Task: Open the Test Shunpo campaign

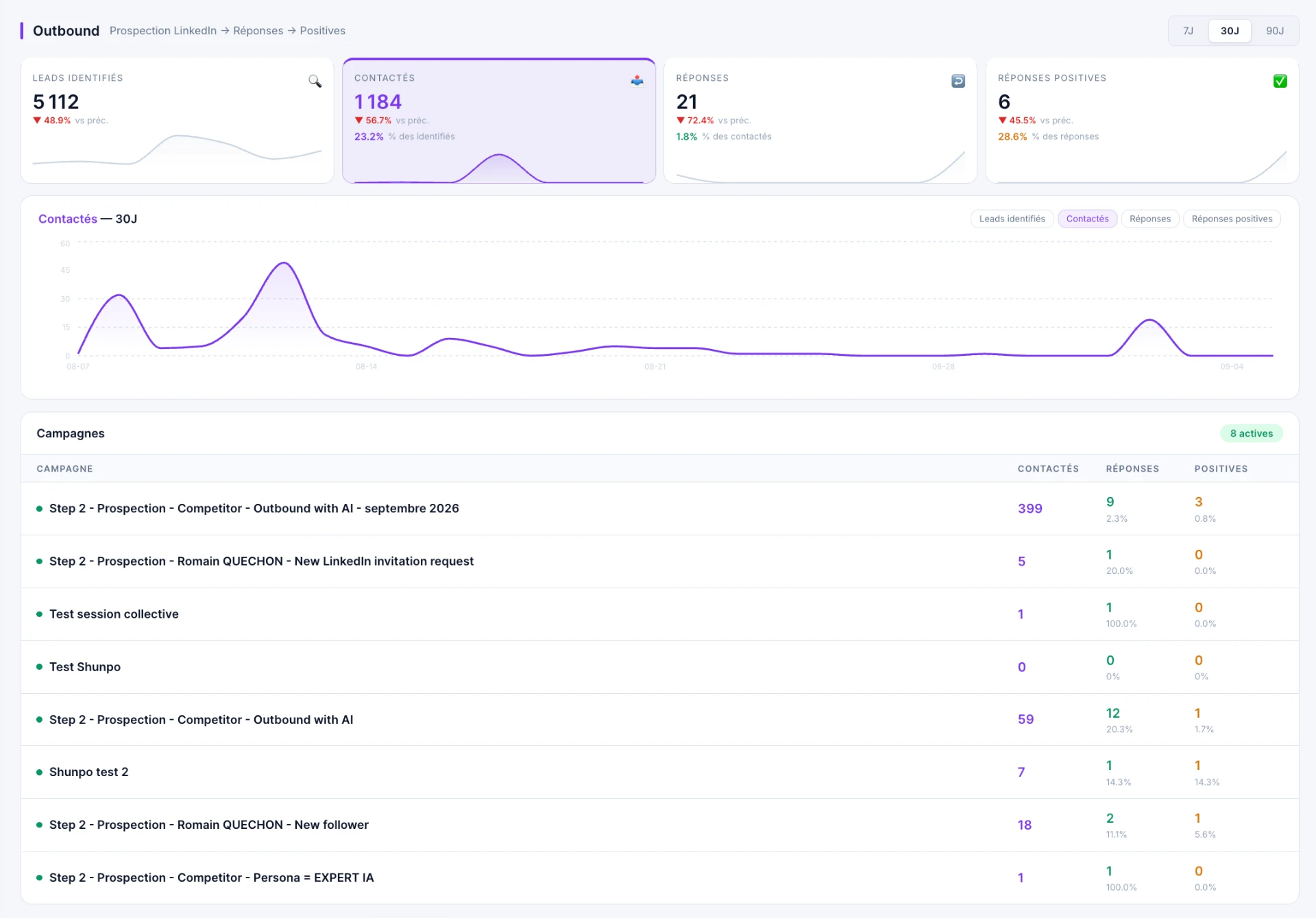Action: coord(659,667)
